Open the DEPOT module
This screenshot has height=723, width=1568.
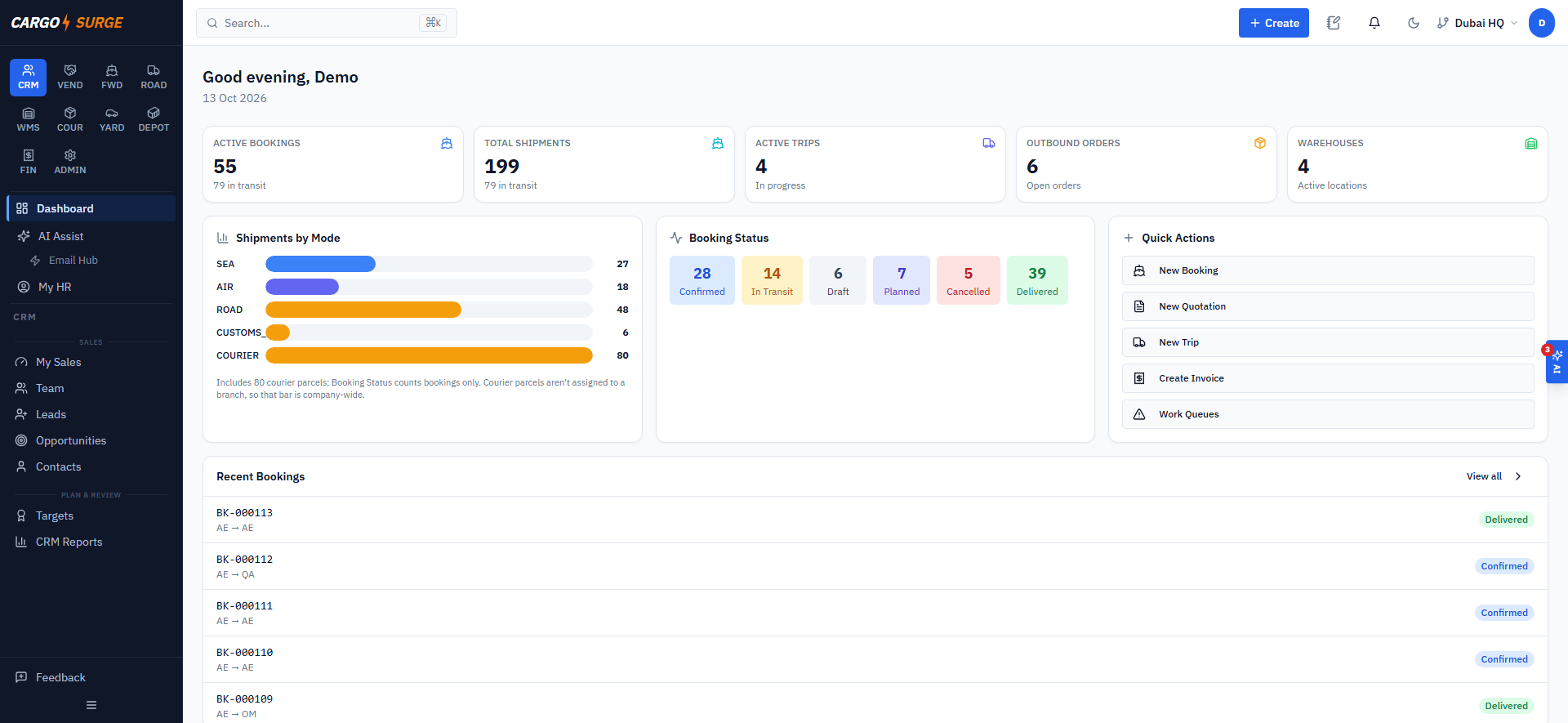point(154,120)
